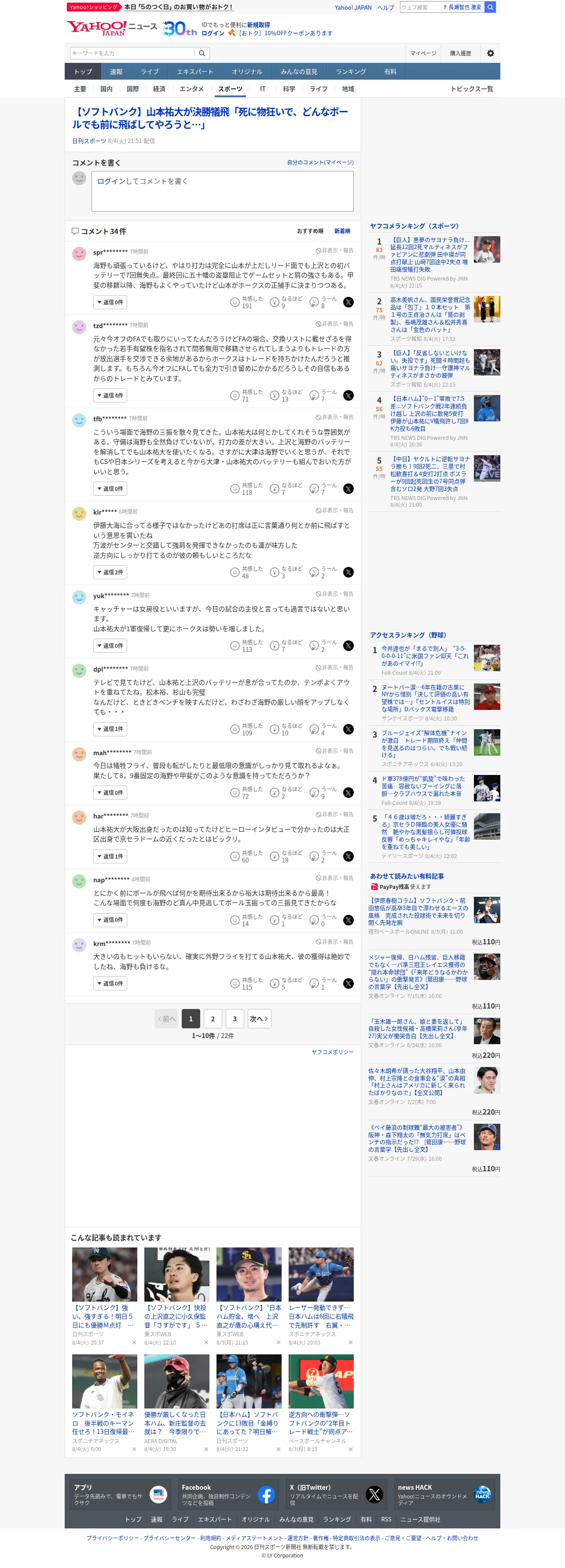Switch to the 速報 tab
Image resolution: width=565 pixels, height=1568 pixels.
click(x=116, y=72)
